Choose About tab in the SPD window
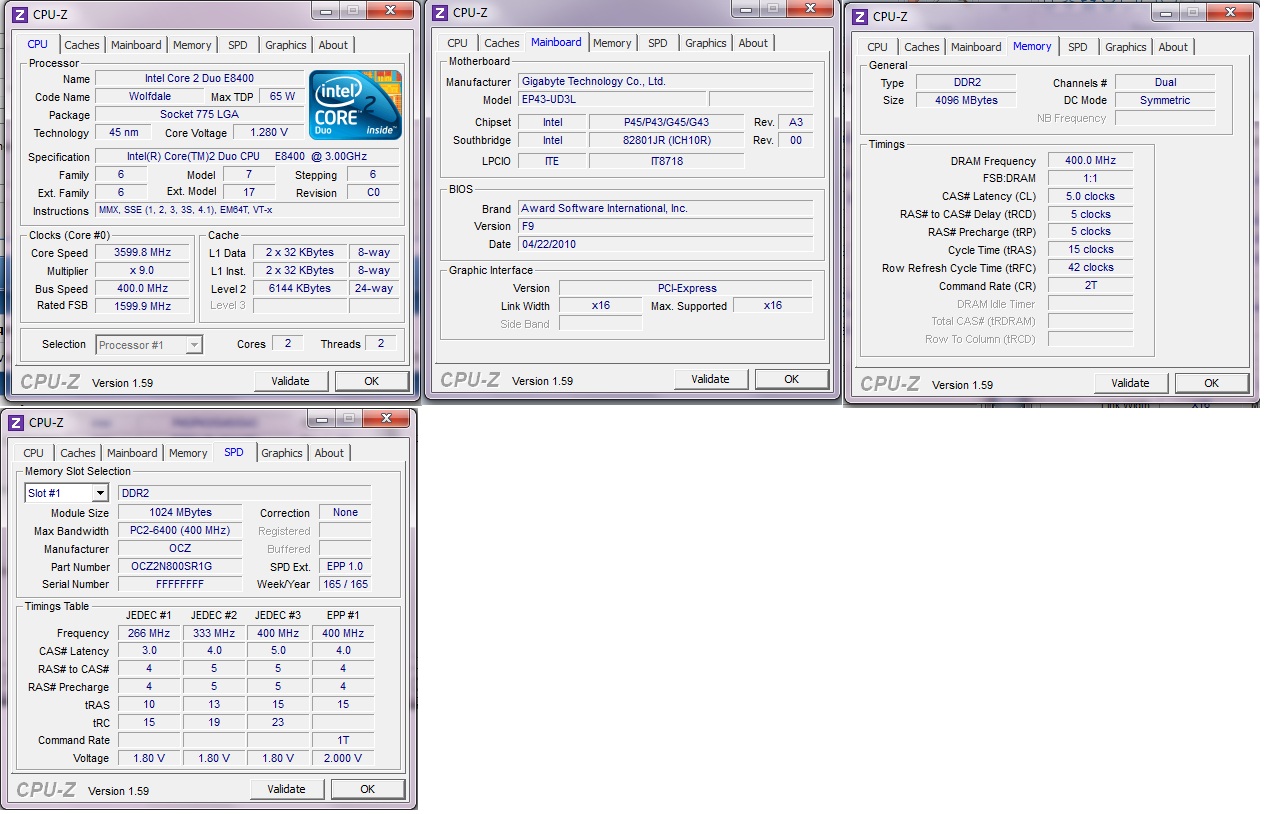Screen dimensions: 1274x814 (x=329, y=453)
